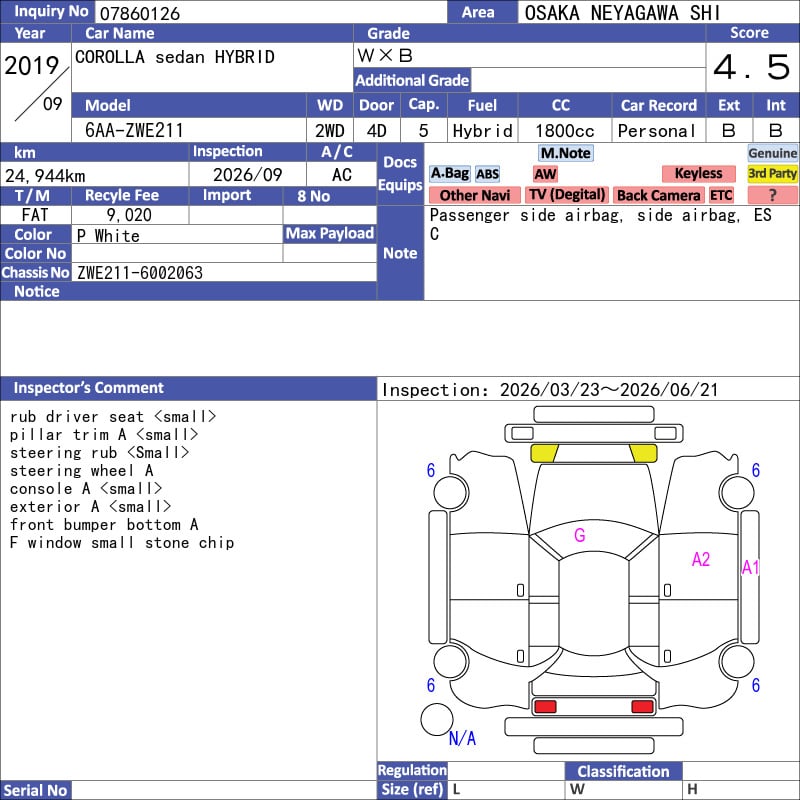
Task: Toggle the Genuine parts indicator
Action: pyautogui.click(x=772, y=153)
